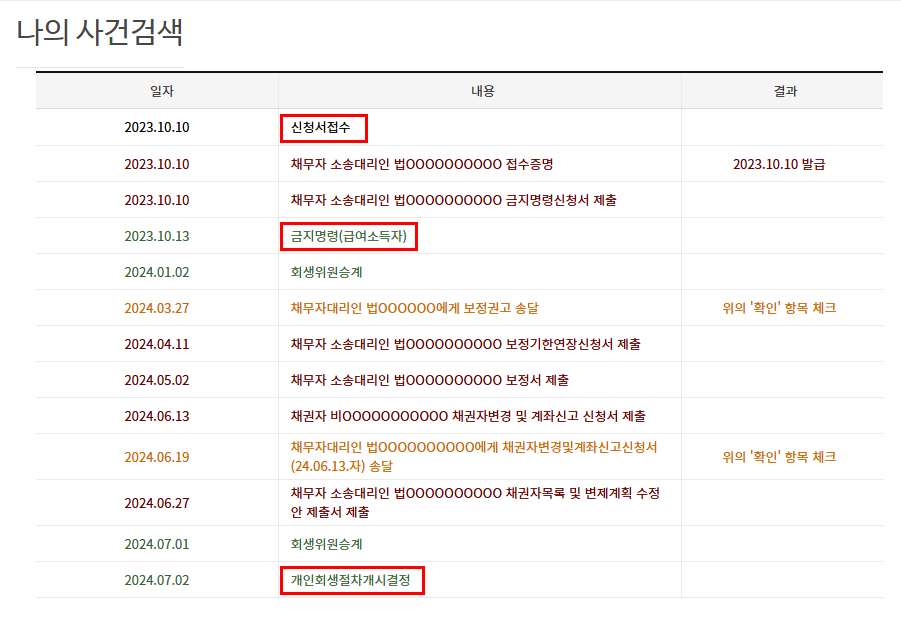Click 채권자목록 및 변제계획 수정안 제출서 entry
The width and height of the screenshot is (901, 621).
point(475,502)
